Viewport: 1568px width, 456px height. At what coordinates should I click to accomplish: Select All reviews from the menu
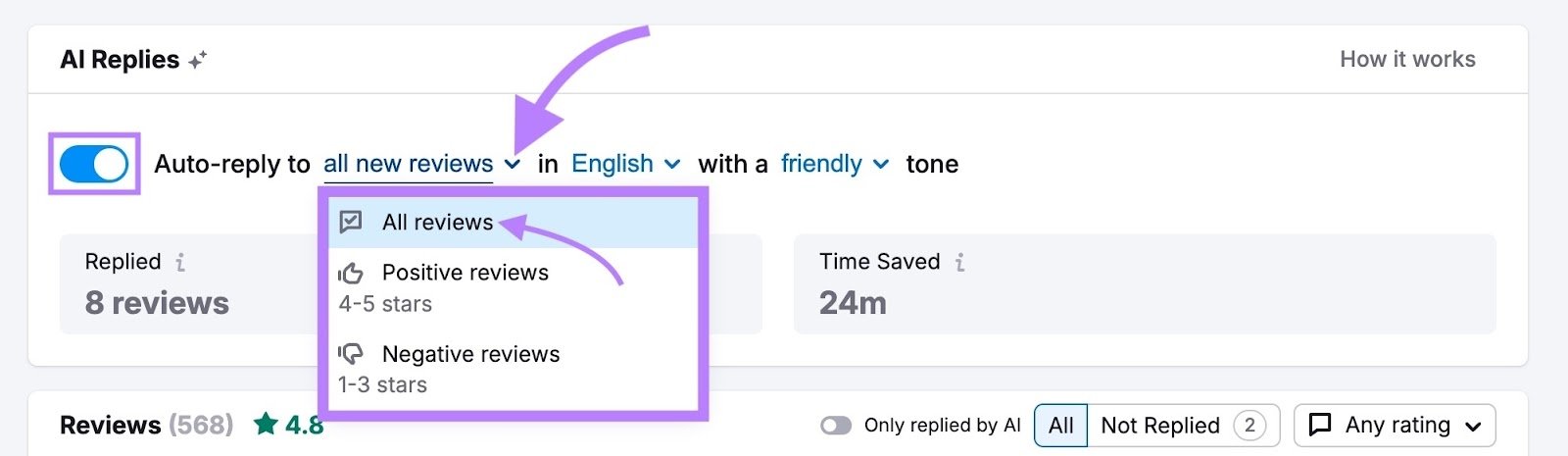click(x=438, y=223)
